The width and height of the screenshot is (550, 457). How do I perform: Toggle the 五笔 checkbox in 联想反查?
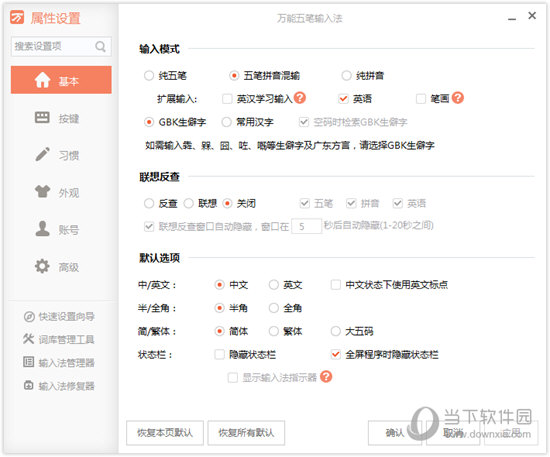[x=304, y=203]
